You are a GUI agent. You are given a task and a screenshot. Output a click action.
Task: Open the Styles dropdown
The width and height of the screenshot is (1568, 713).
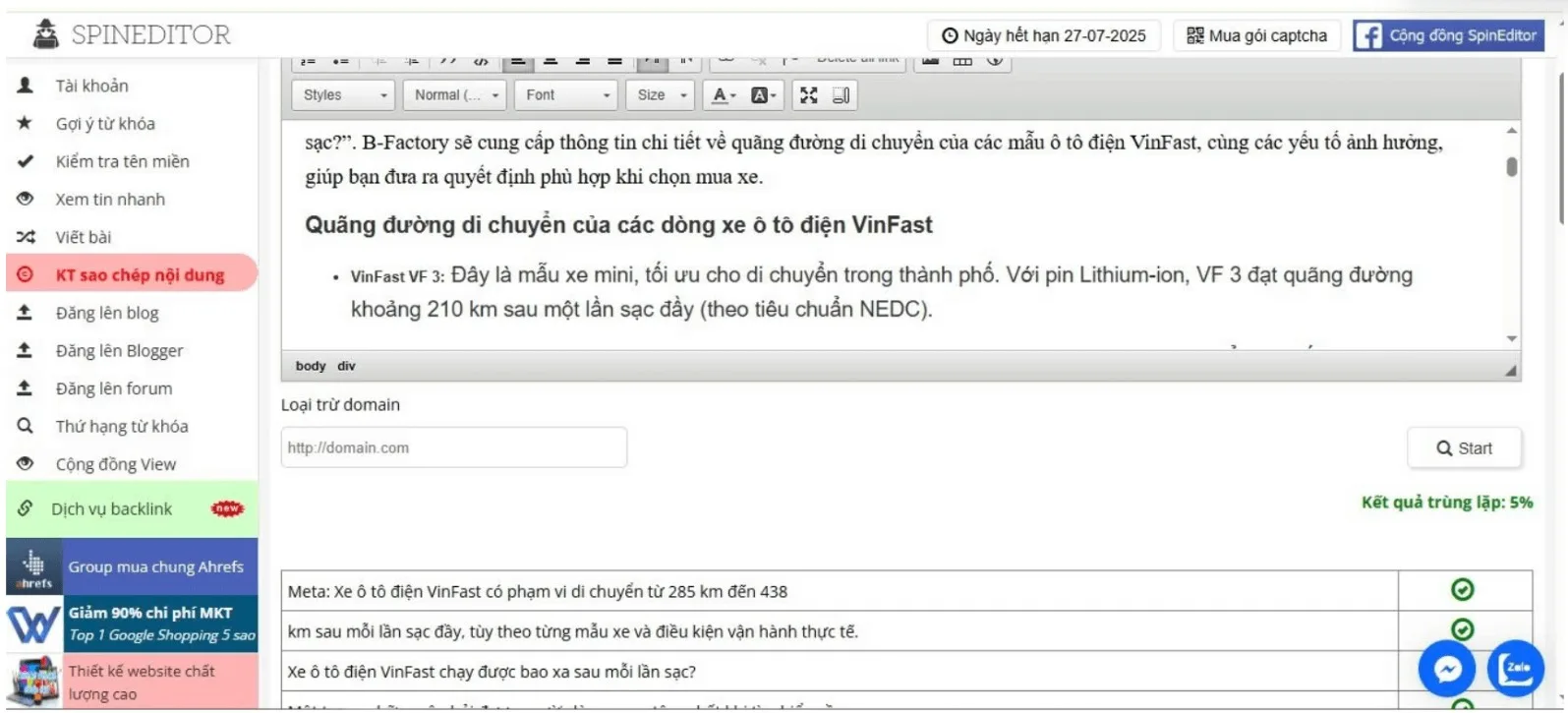point(343,94)
